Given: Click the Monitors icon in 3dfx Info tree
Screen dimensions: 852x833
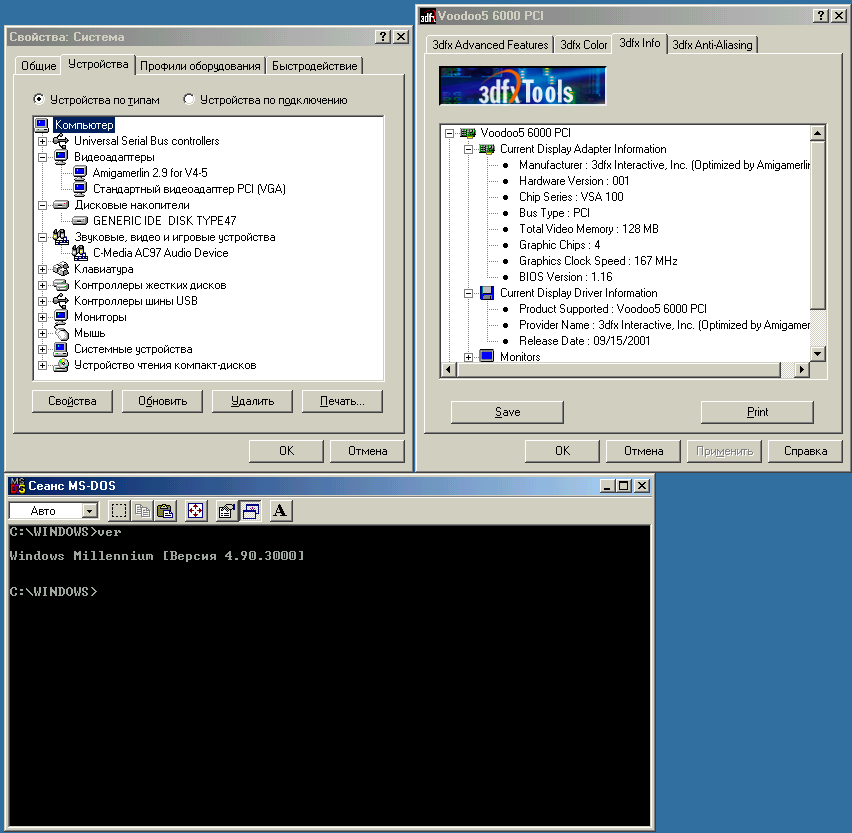Looking at the screenshot, I should [487, 356].
